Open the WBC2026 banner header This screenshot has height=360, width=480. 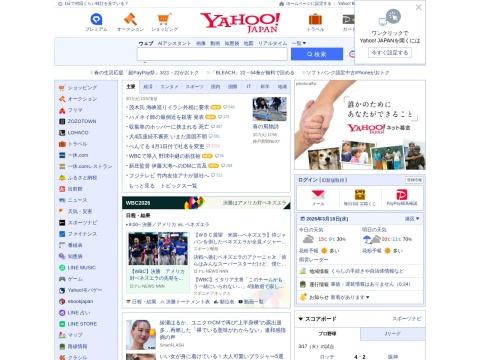tap(206, 203)
